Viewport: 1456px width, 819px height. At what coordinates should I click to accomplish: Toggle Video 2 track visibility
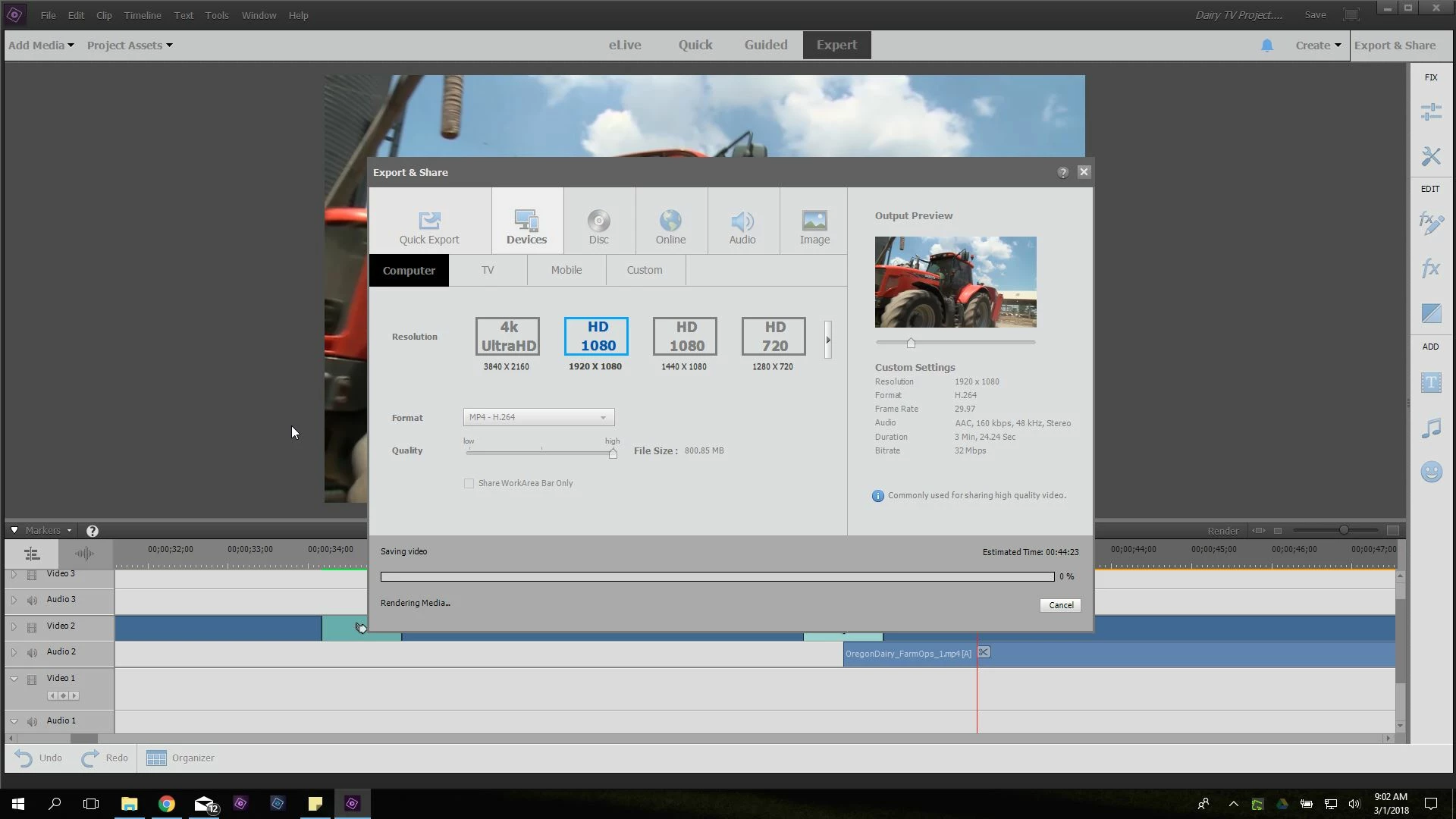[32, 626]
